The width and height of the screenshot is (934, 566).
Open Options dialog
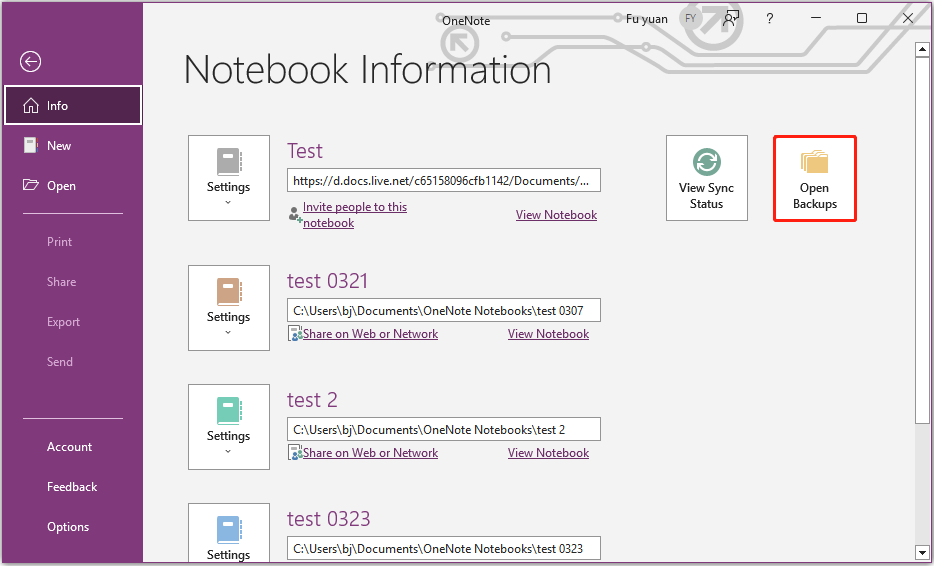point(68,527)
